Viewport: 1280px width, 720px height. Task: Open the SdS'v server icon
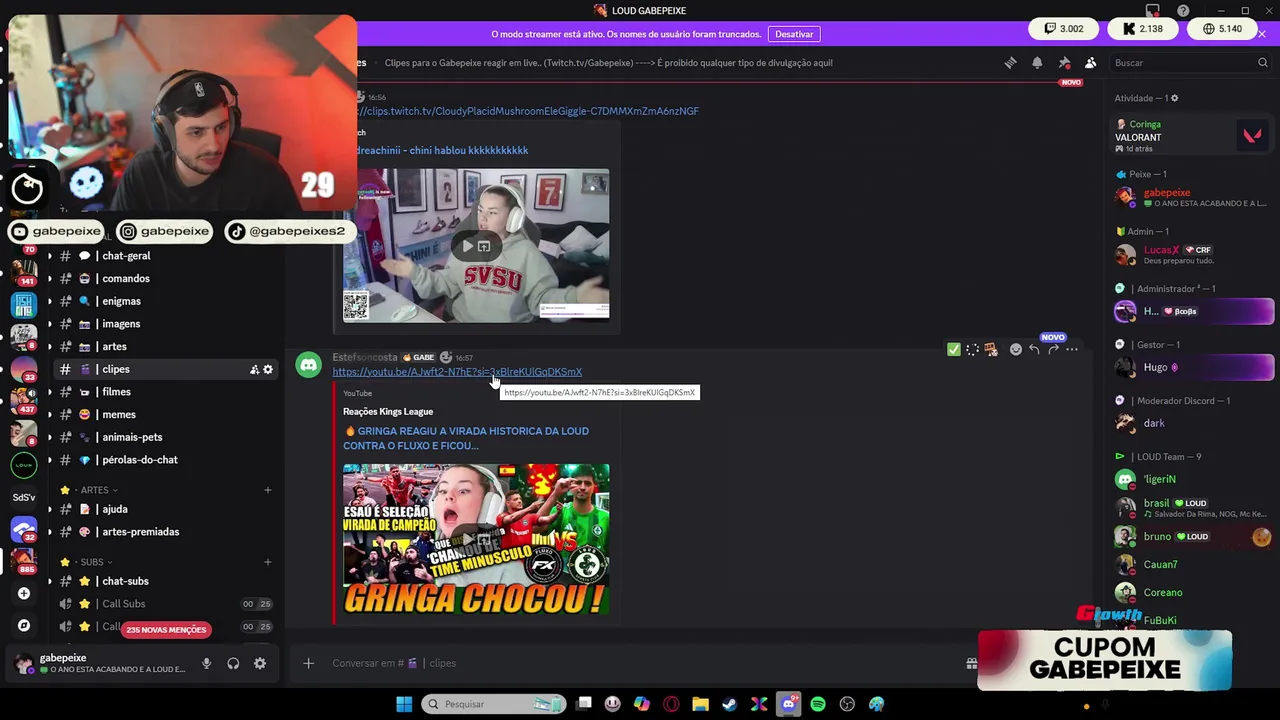(x=24, y=497)
